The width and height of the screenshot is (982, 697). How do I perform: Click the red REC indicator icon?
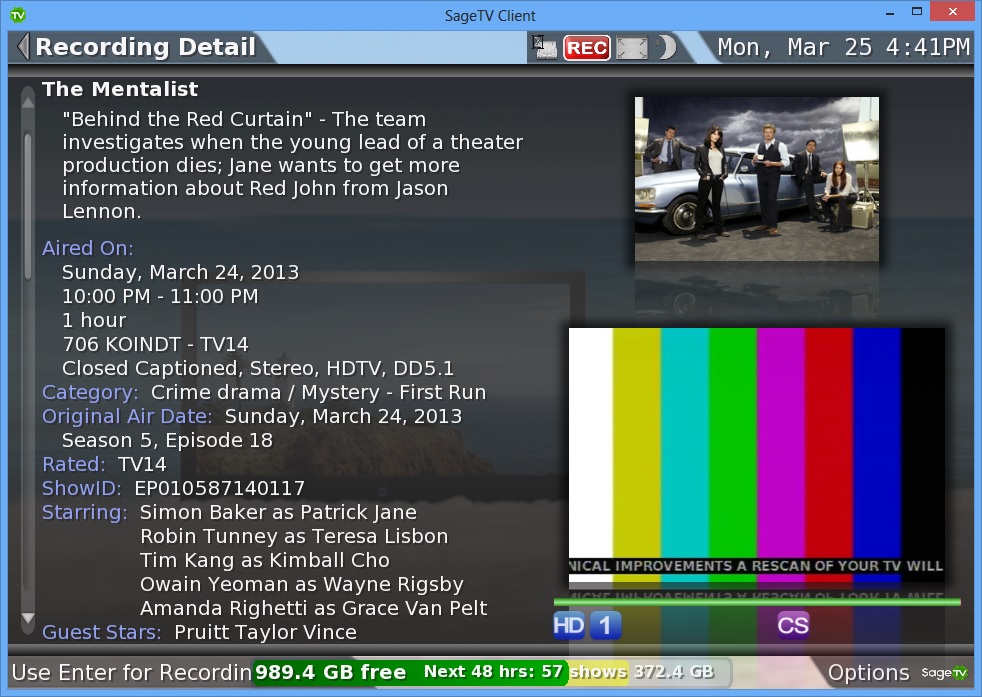pos(587,48)
